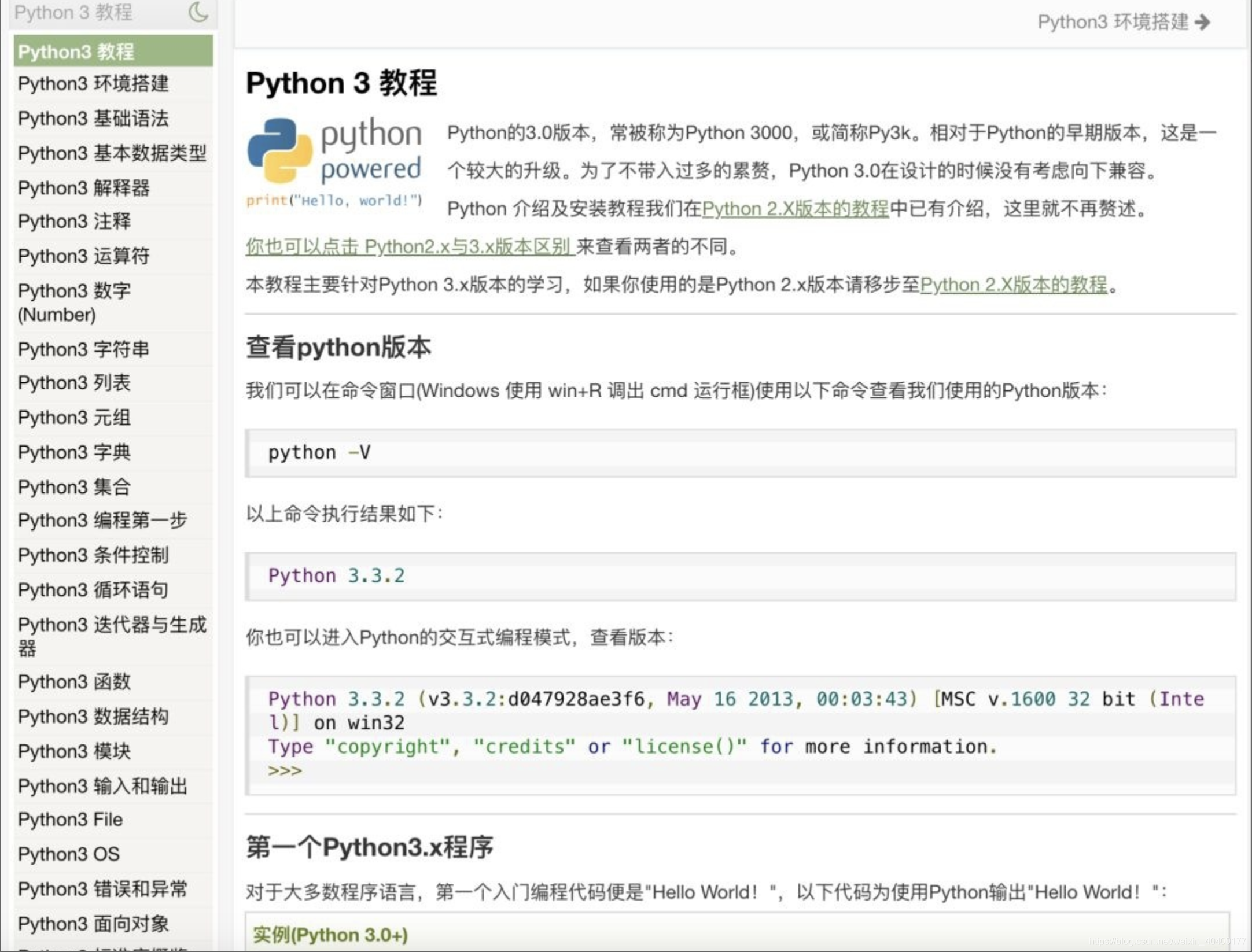Open Python3 数字 (Number) chapter

(x=74, y=302)
